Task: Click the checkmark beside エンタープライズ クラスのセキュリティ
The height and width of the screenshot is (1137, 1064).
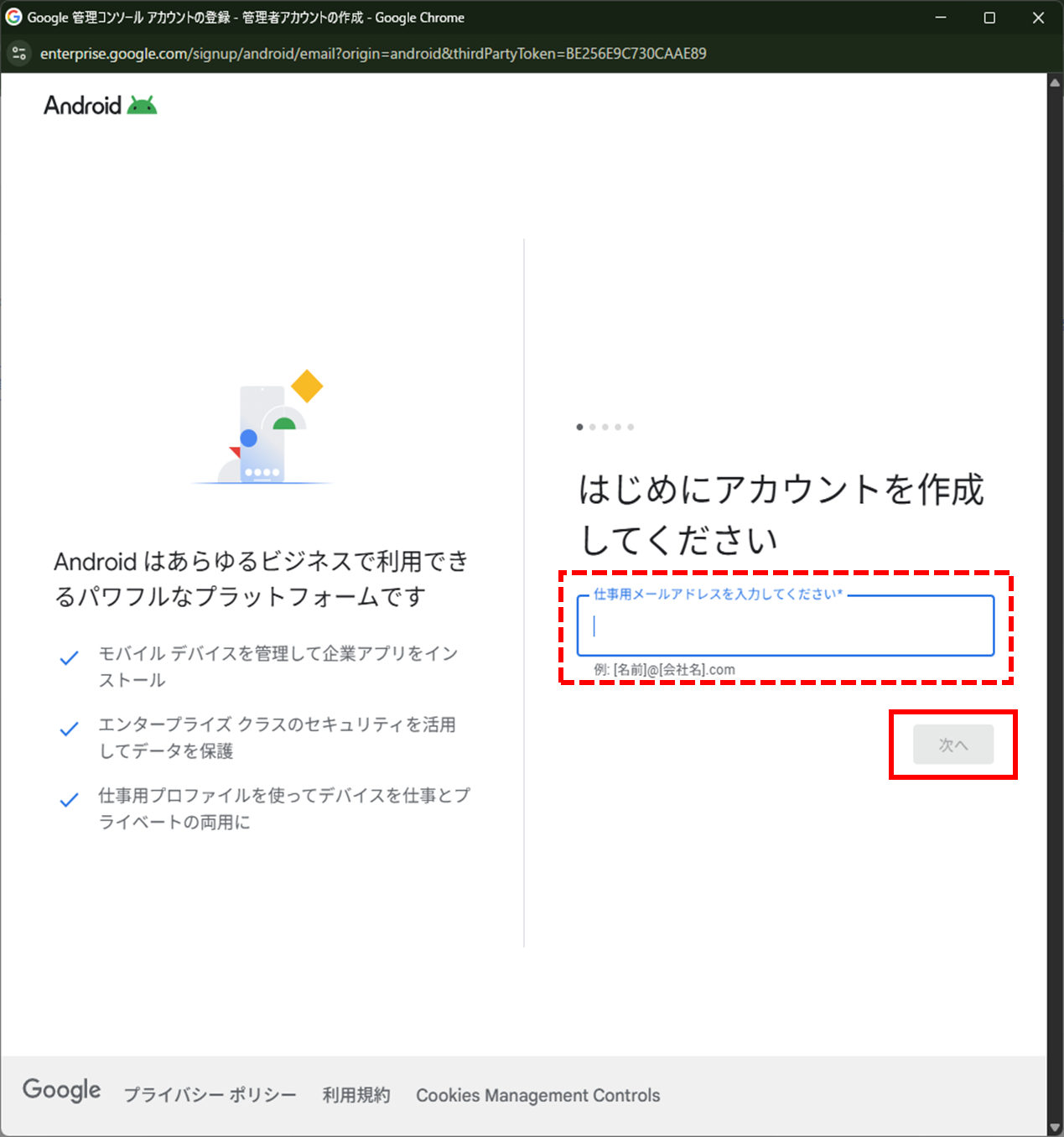Action: [x=70, y=729]
